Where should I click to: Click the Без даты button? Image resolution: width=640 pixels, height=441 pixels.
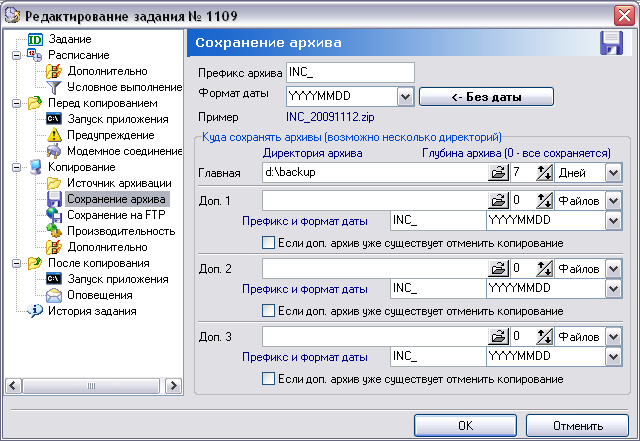click(x=486, y=97)
